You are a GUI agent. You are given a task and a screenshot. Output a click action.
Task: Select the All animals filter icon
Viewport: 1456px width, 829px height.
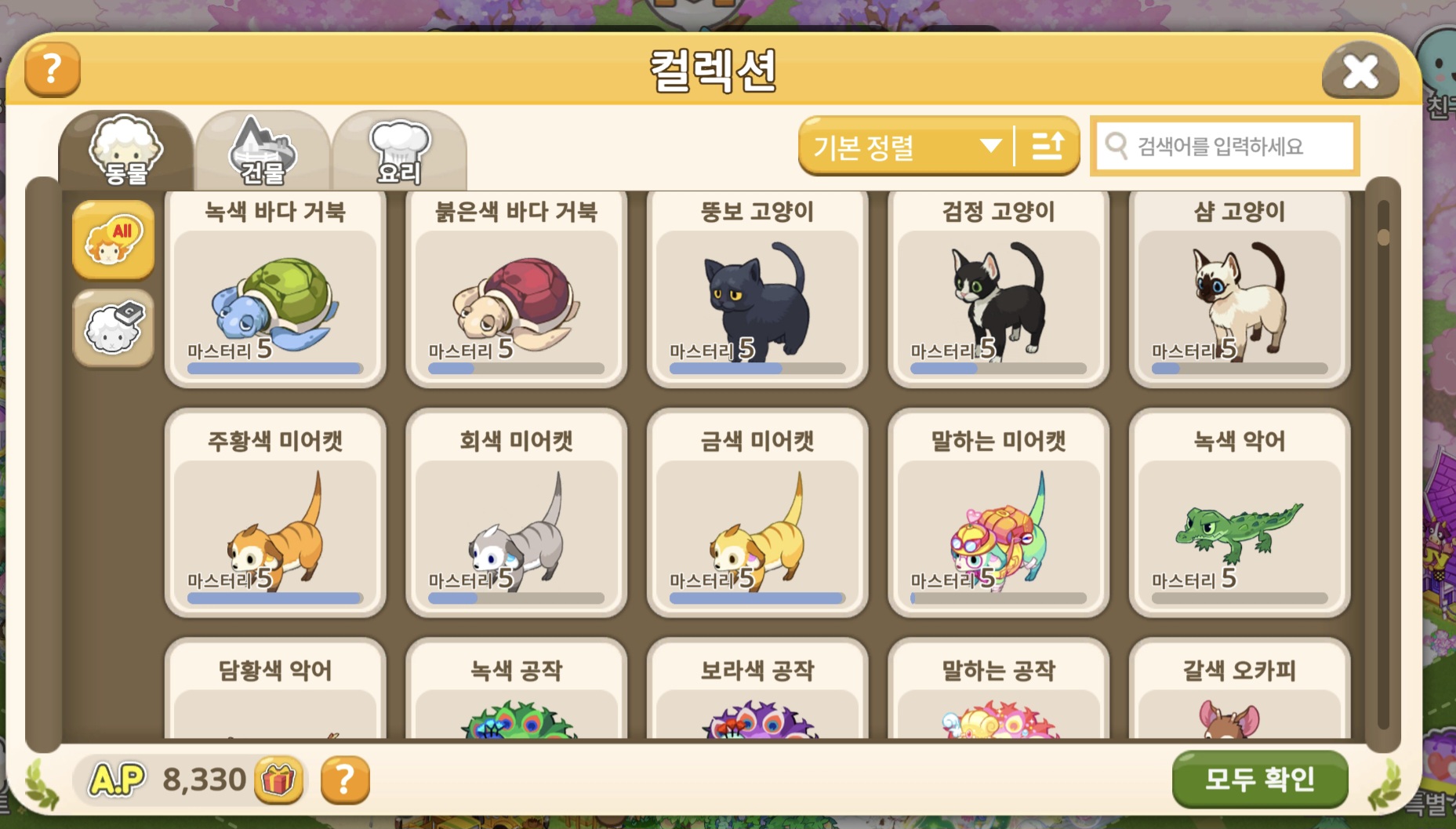(113, 240)
